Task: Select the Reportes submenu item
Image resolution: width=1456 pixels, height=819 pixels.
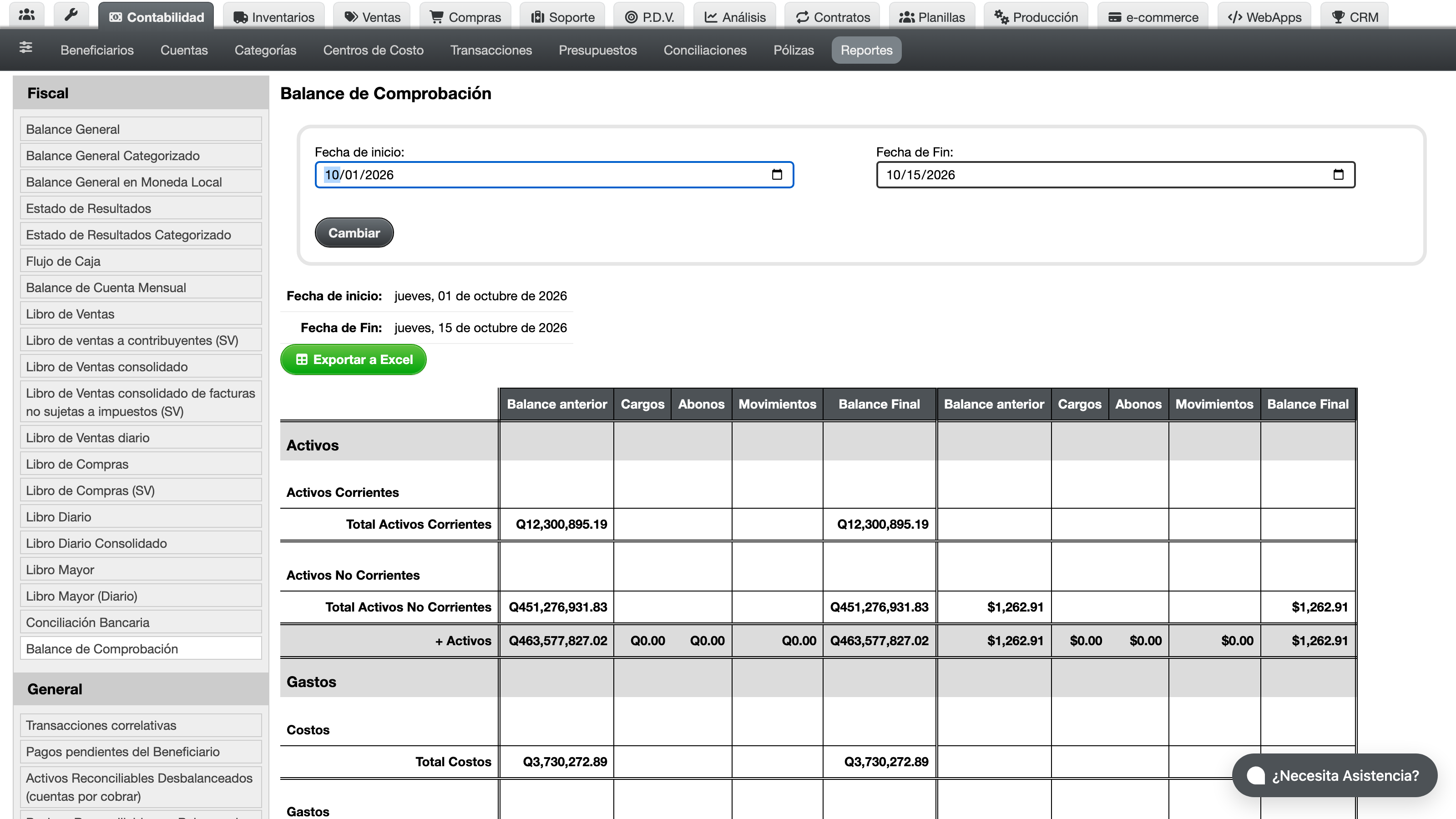Action: 866,50
